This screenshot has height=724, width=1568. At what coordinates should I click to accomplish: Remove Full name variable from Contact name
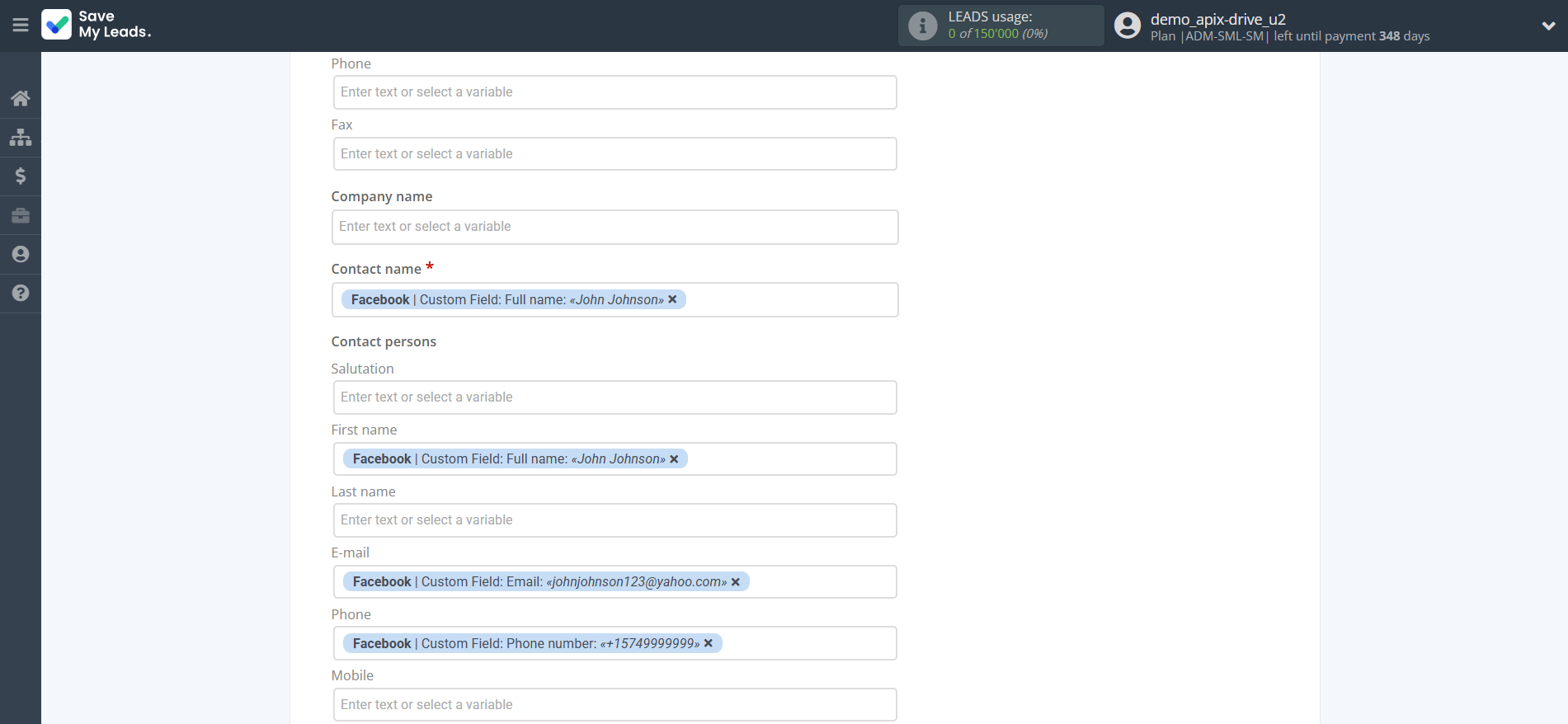coord(672,299)
